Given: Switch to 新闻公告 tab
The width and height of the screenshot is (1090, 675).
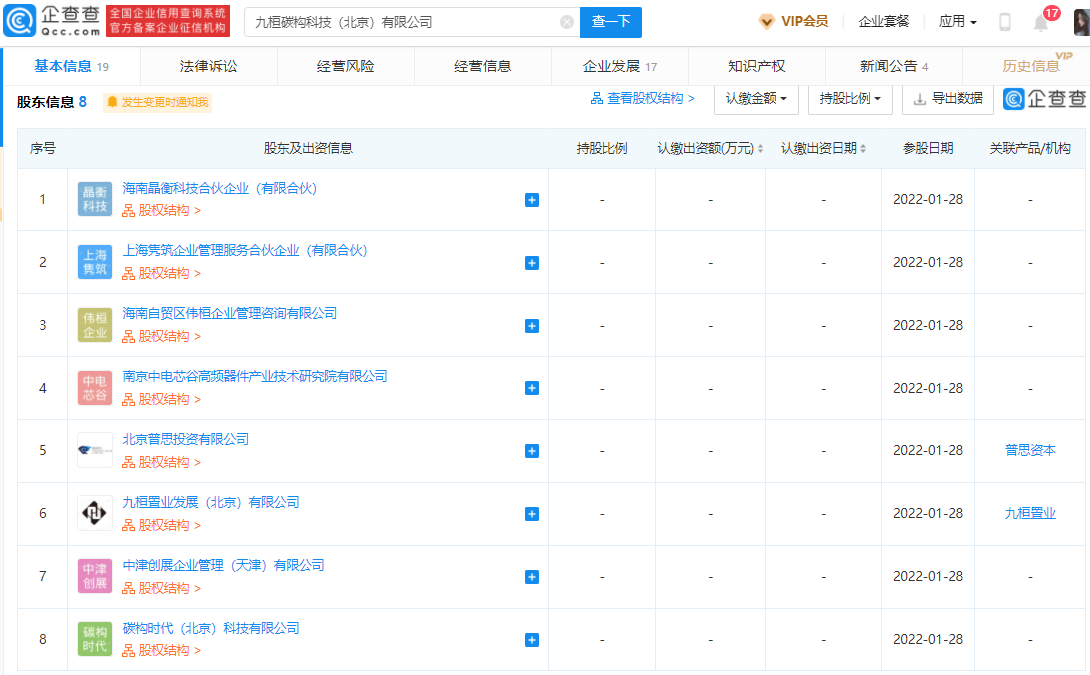Looking at the screenshot, I should [893, 66].
